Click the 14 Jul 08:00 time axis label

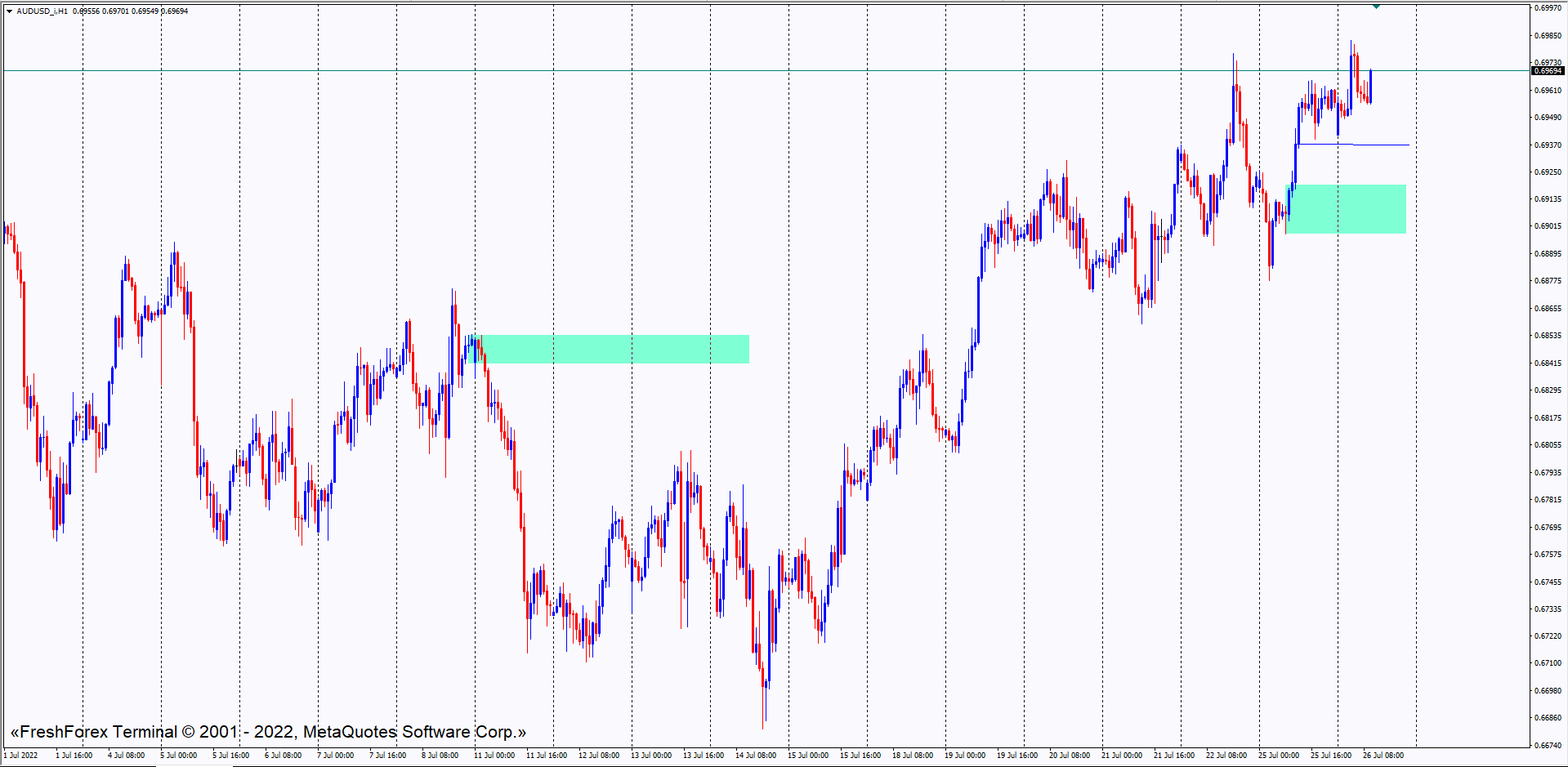[756, 756]
